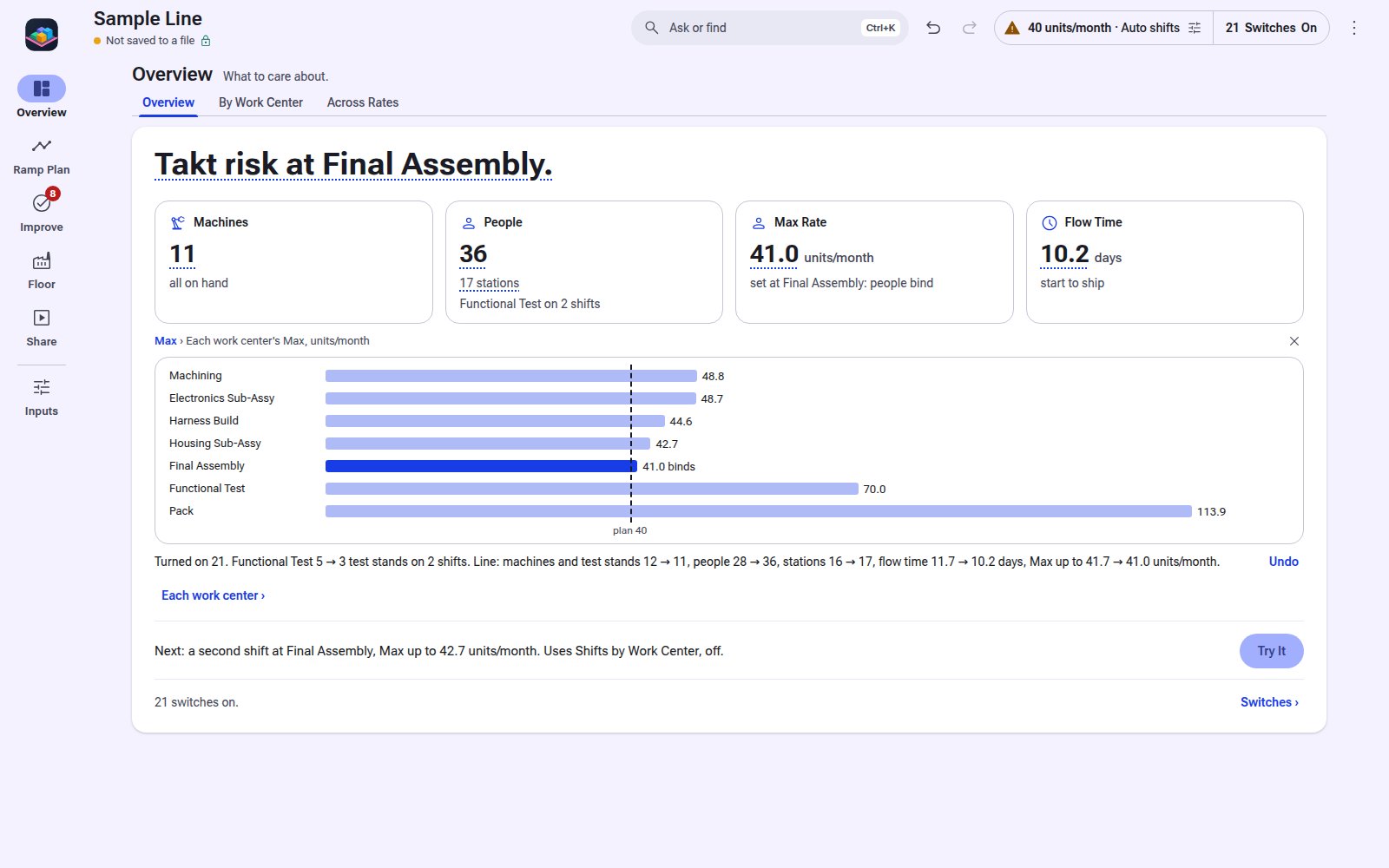Viewport: 1389px width, 868px height.
Task: Open the shift settings tune icon
Action: point(1195,28)
